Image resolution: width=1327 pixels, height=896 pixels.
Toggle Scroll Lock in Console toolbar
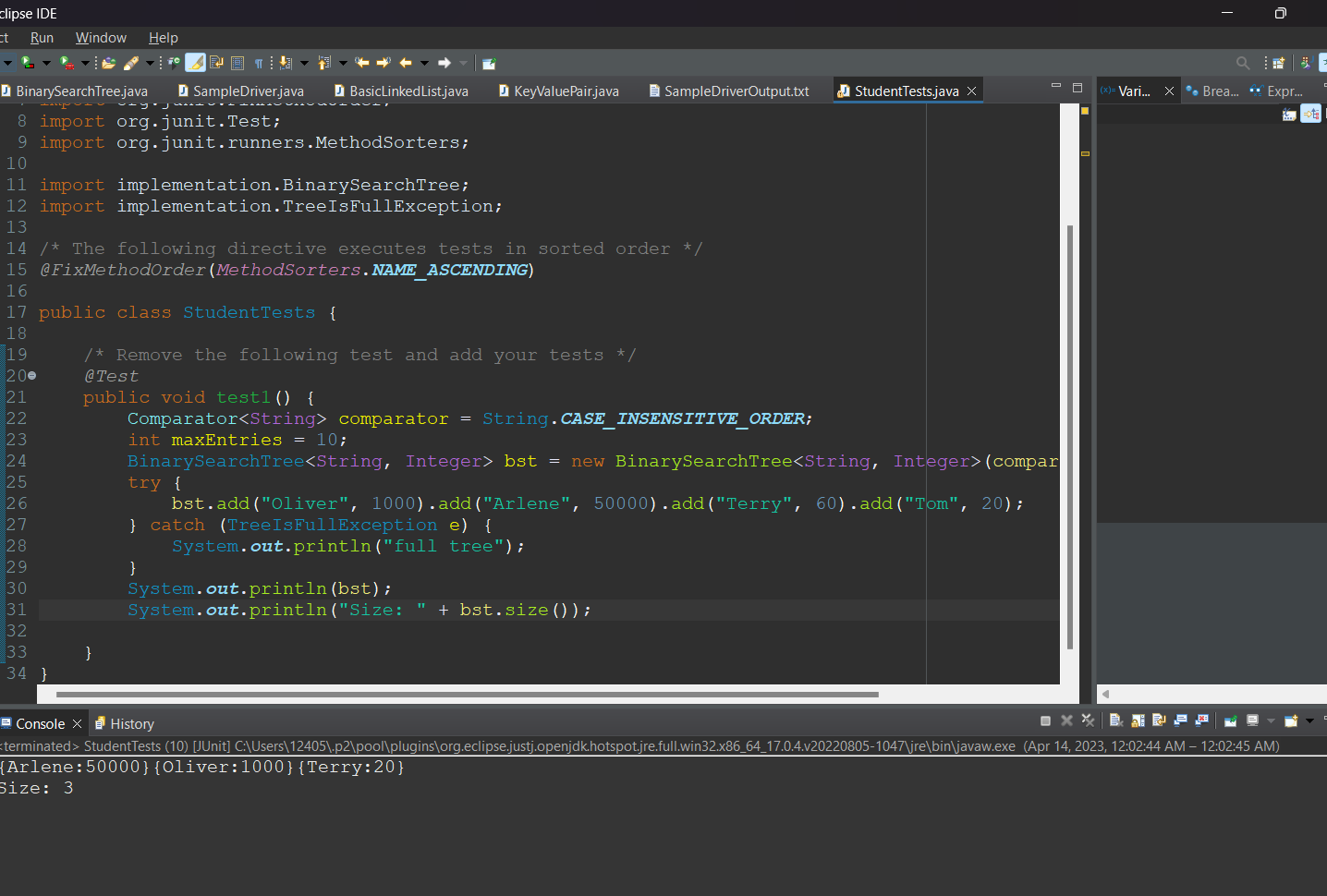point(1138,720)
